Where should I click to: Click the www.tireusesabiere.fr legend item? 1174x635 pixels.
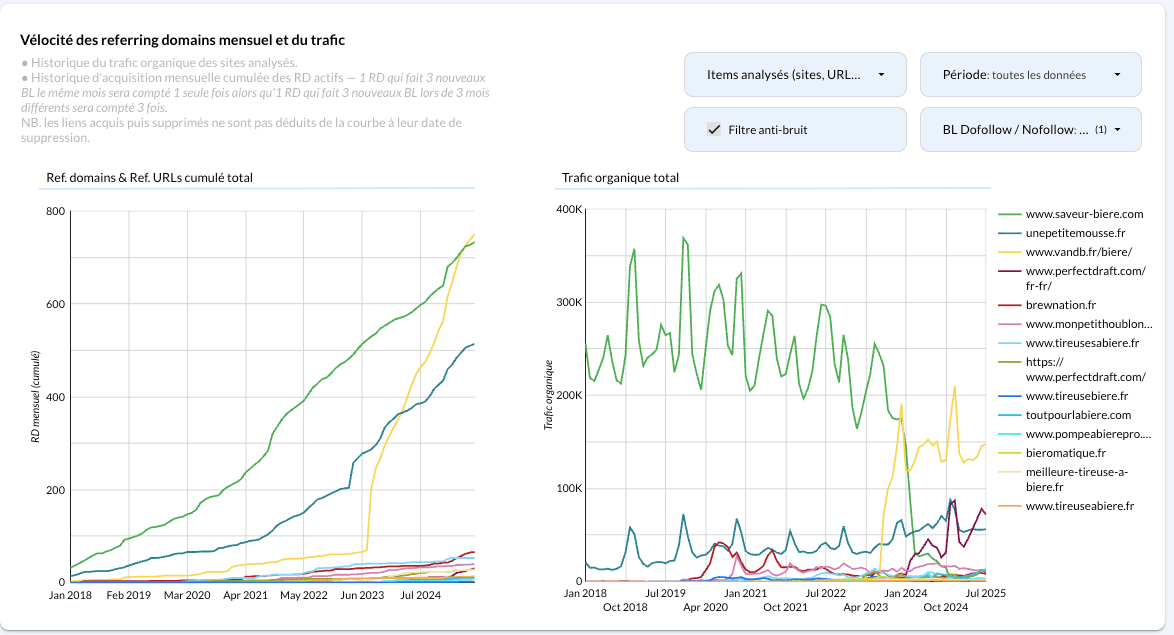coord(1082,343)
